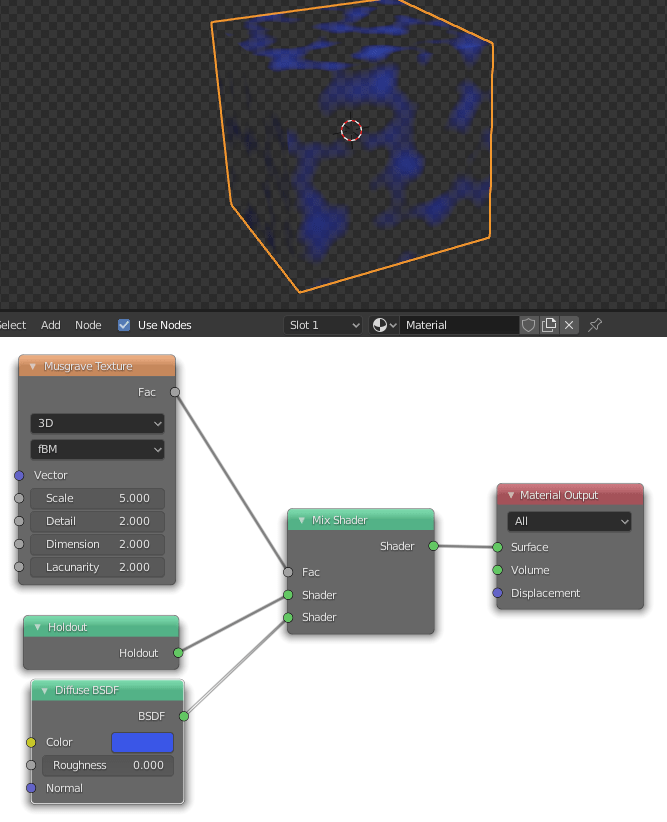Adjust the Lacunarity 2.000 field
This screenshot has width=667, height=822.
coord(98,567)
